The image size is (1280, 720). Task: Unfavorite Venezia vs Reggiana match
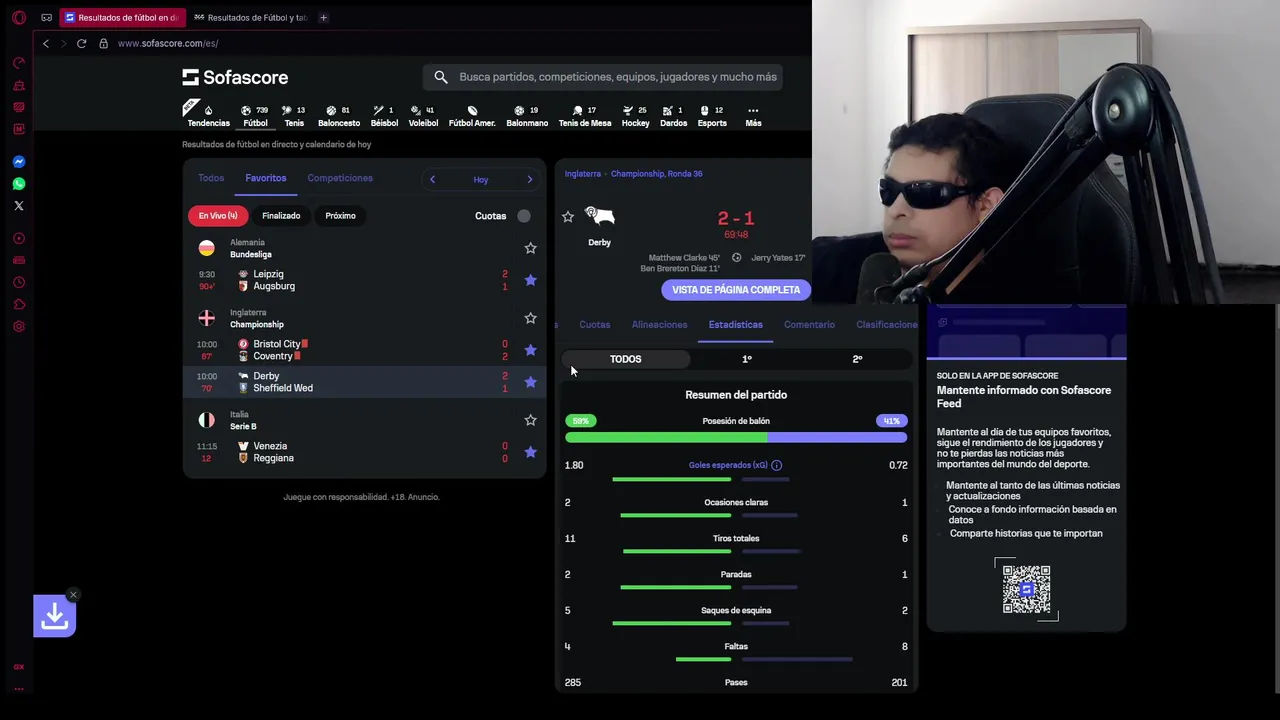click(531, 452)
